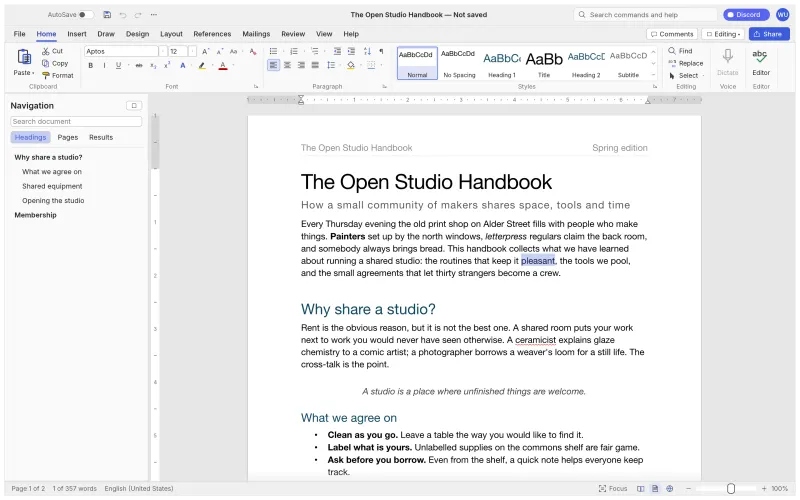Switch to the Design ribbon tab
This screenshot has width=800, height=500.
[x=137, y=34]
